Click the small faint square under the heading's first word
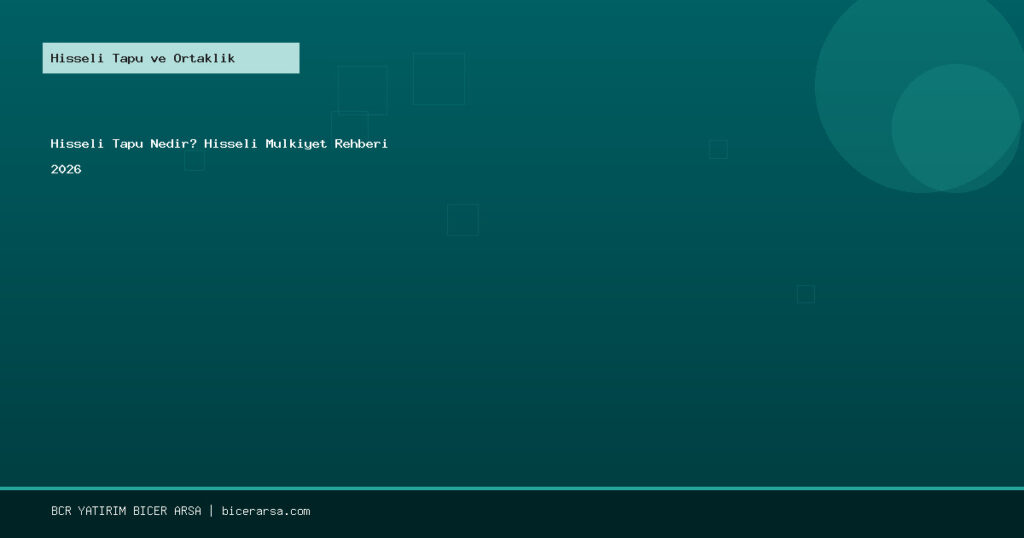Viewport: 1024px width, 538px height. click(x=194, y=162)
